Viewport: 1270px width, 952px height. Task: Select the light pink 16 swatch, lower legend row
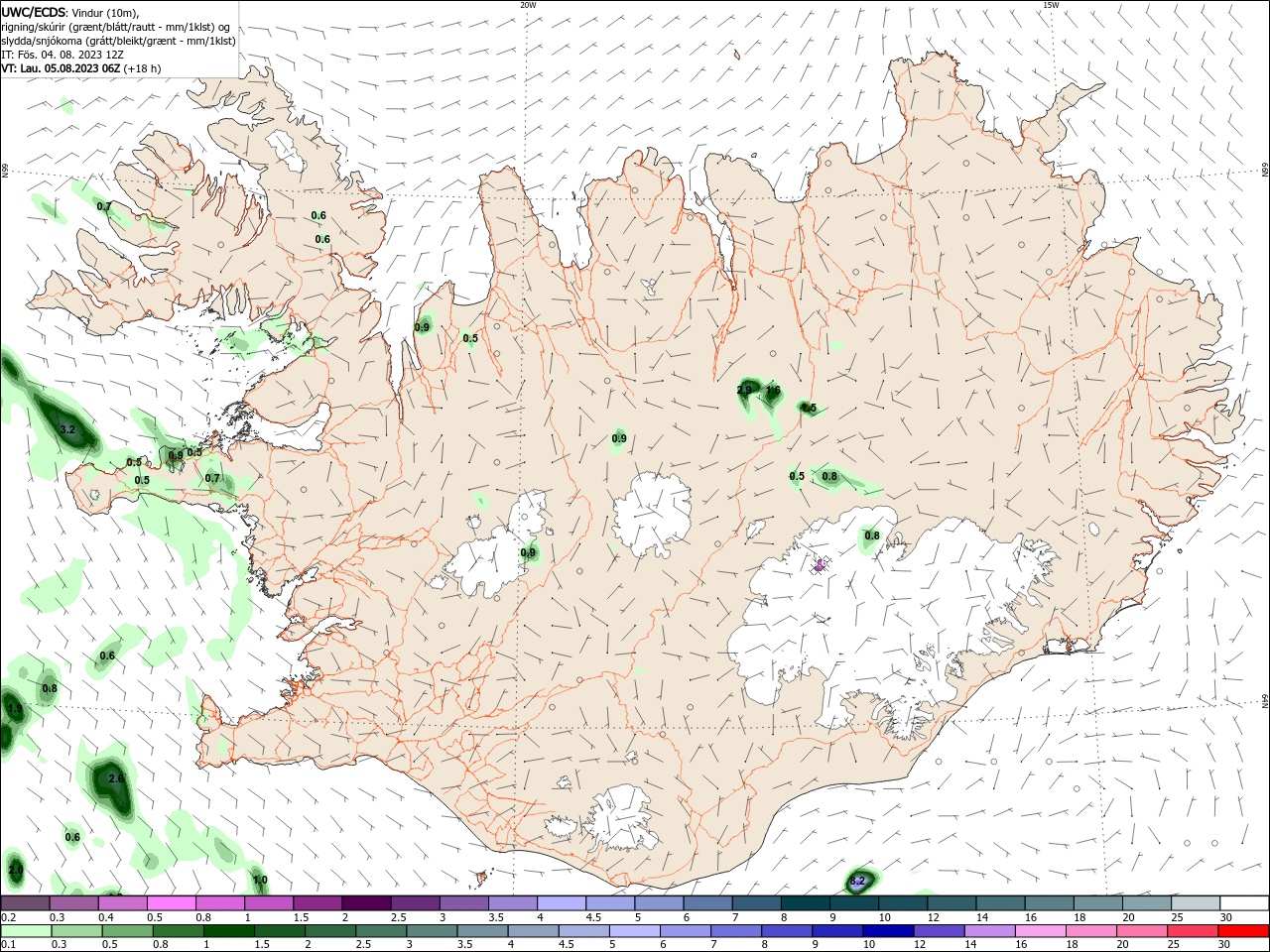click(1041, 931)
